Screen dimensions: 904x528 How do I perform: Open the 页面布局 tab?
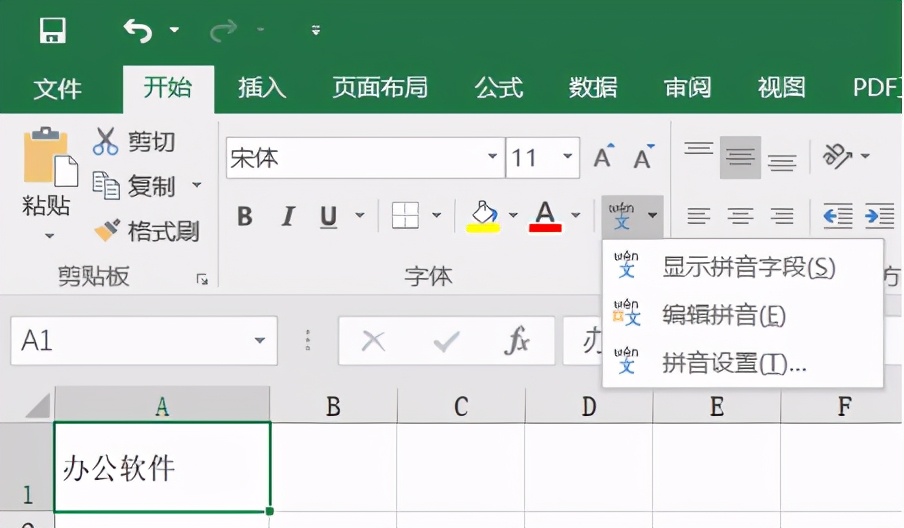[x=380, y=88]
